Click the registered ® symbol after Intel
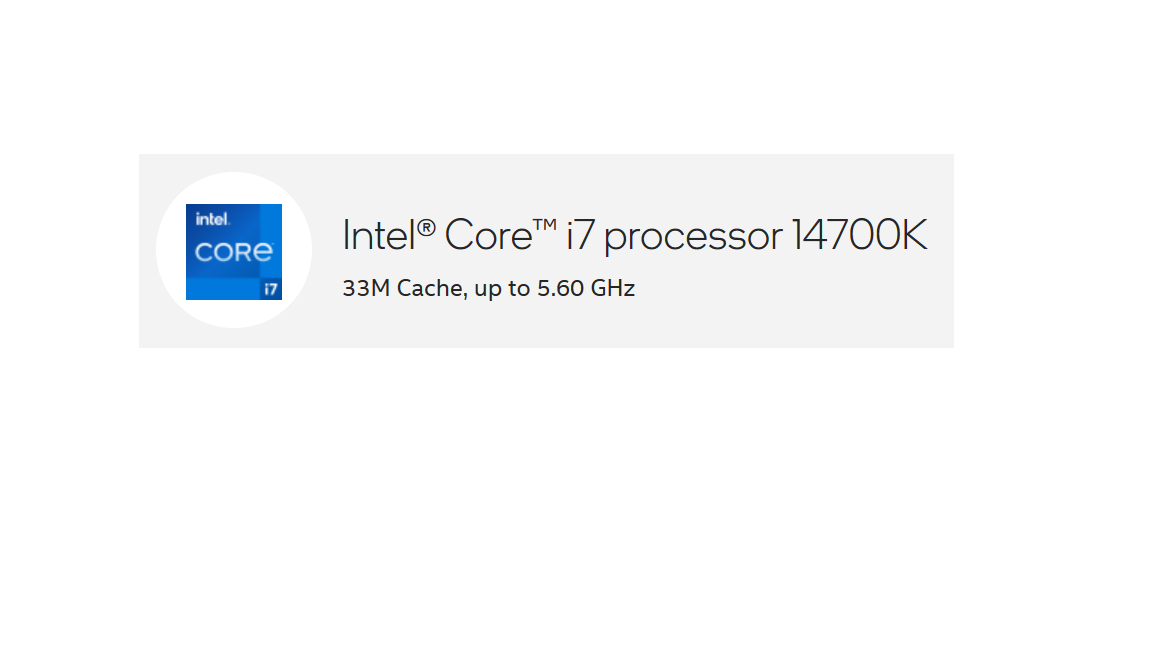The width and height of the screenshot is (1152, 648). [x=427, y=227]
